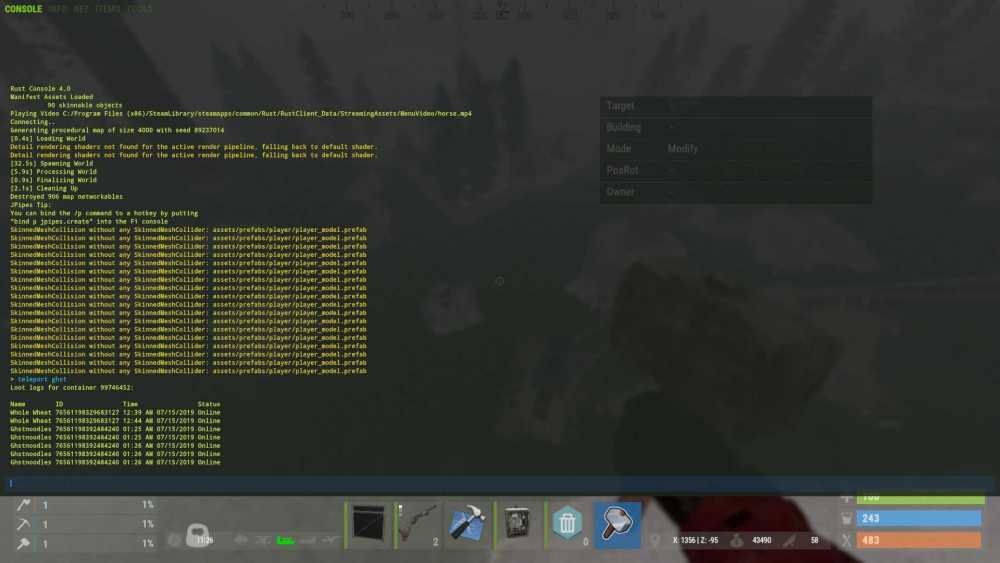This screenshot has width=1000, height=563.
Task: Click the green health bar
Action: pos(919,497)
